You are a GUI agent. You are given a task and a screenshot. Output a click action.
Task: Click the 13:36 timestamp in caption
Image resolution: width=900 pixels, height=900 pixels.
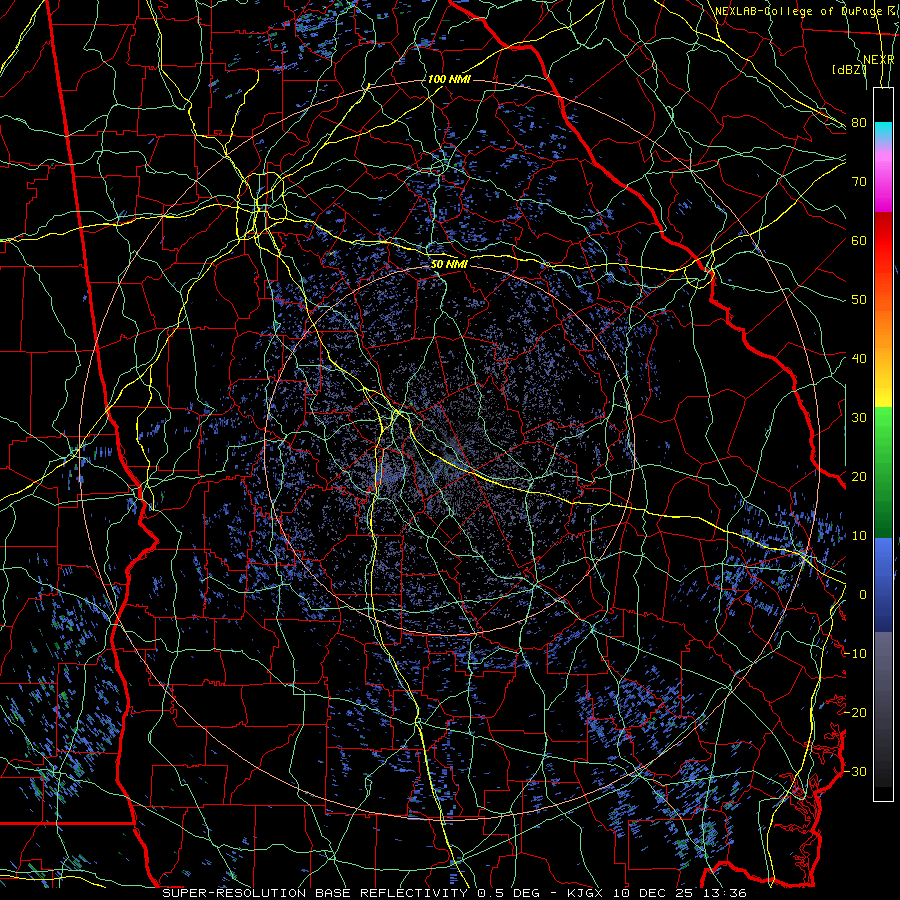724,893
